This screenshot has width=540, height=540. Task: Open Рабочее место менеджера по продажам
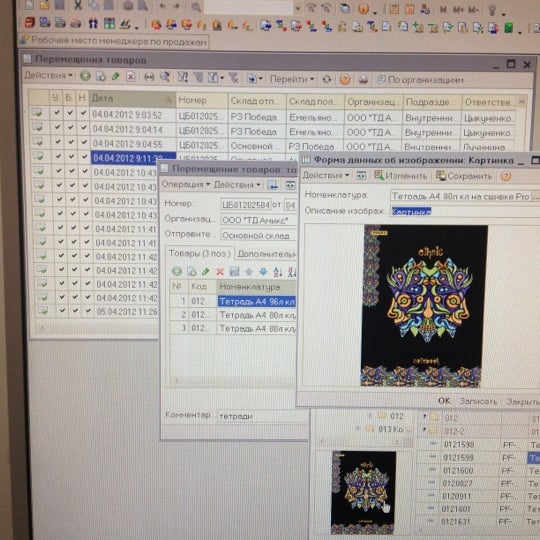pyautogui.click(x=114, y=41)
